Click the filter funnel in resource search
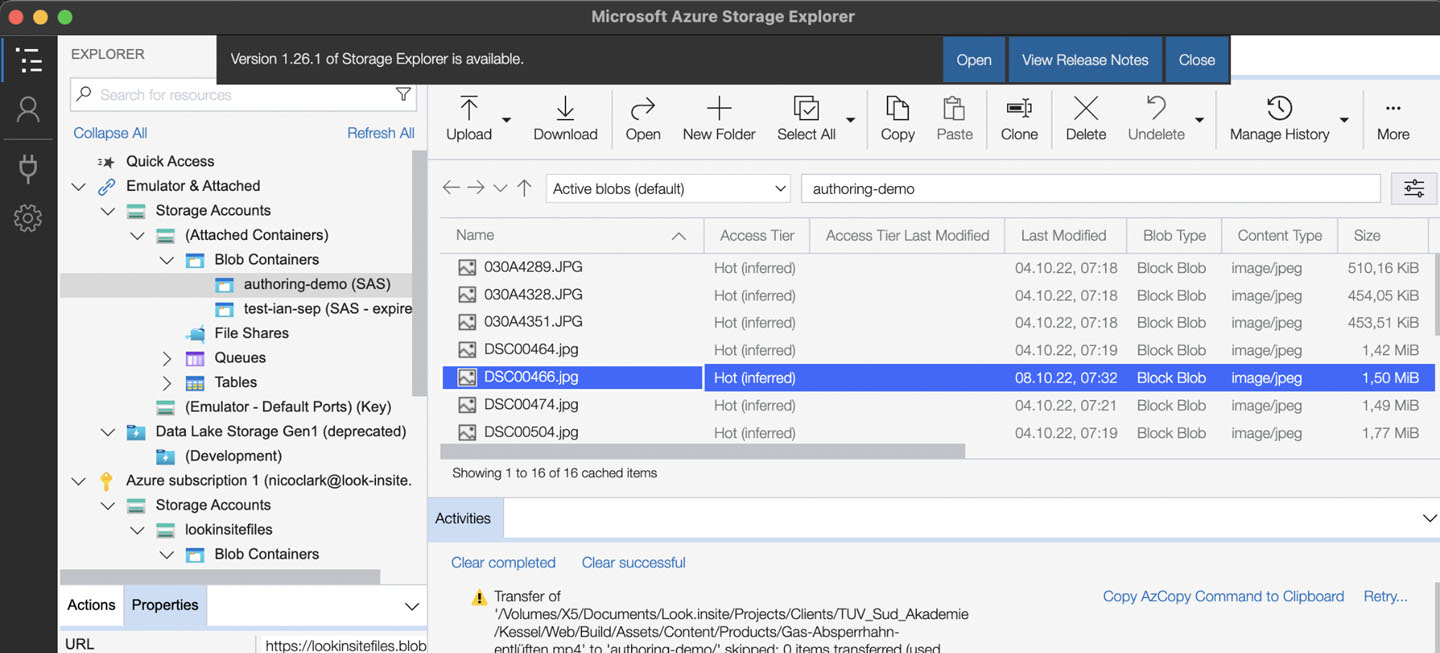Screen dimensions: 1440x653 [403, 94]
